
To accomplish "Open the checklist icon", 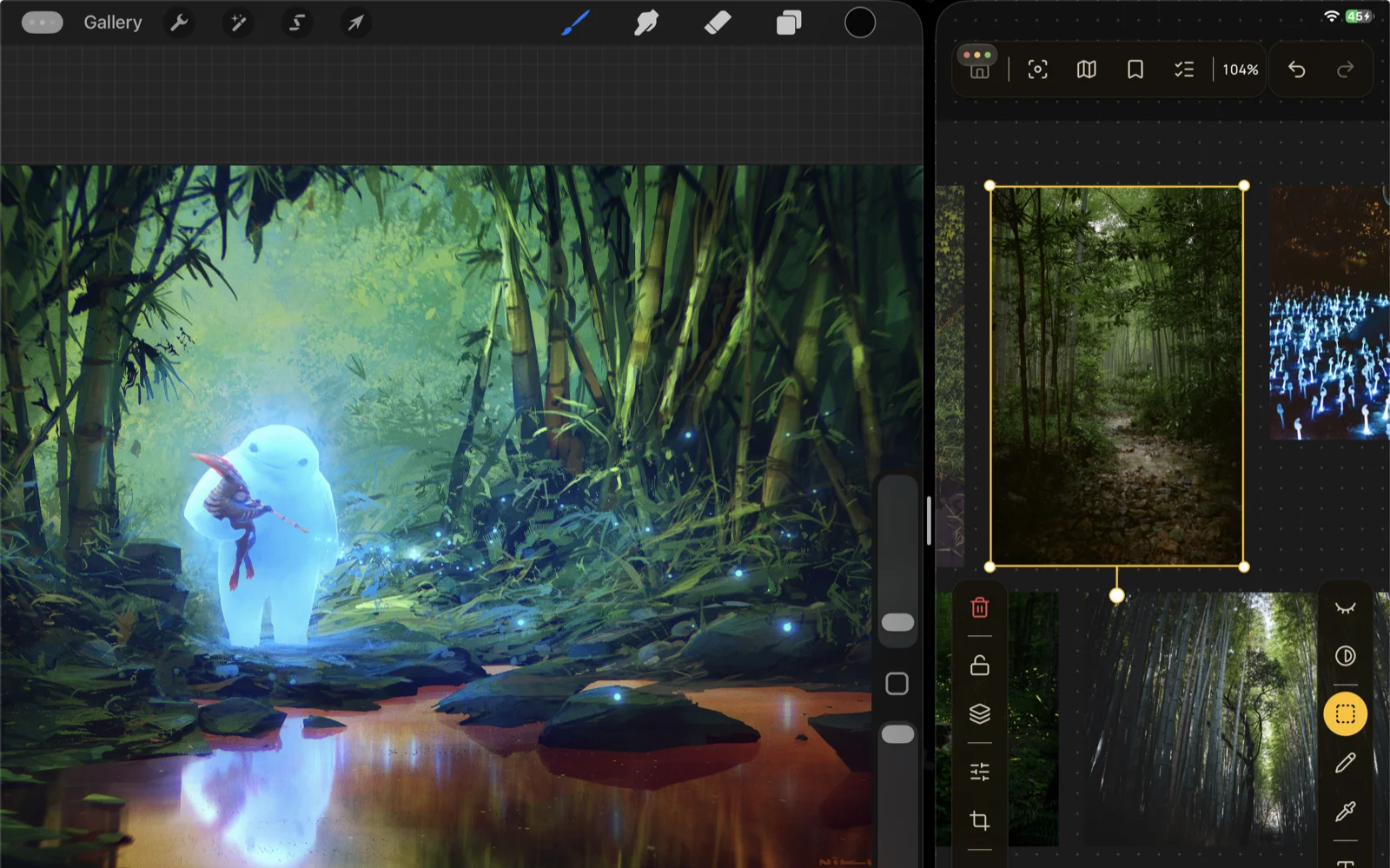I will pyautogui.click(x=1184, y=70).
